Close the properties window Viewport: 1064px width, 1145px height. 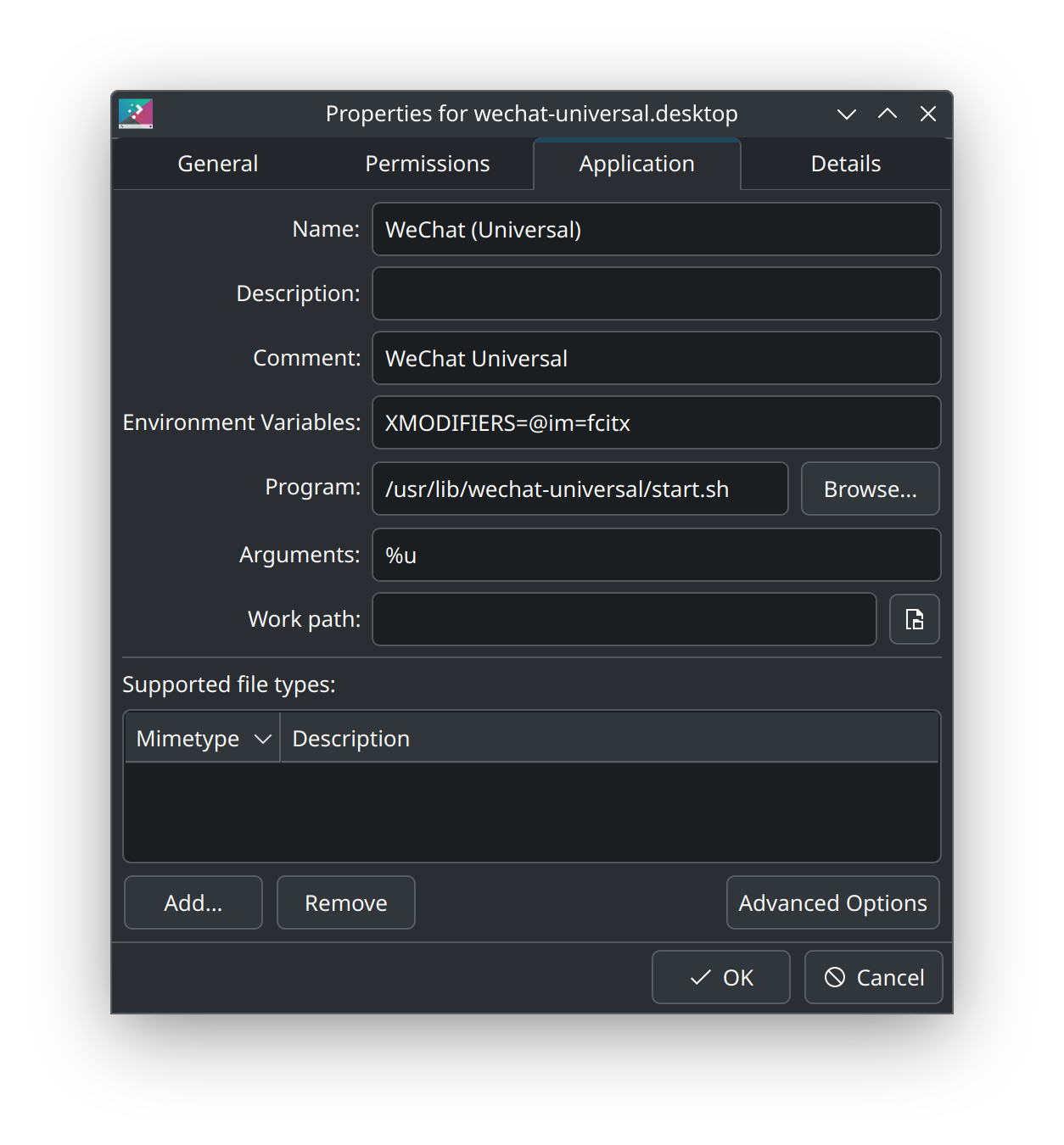tap(928, 114)
